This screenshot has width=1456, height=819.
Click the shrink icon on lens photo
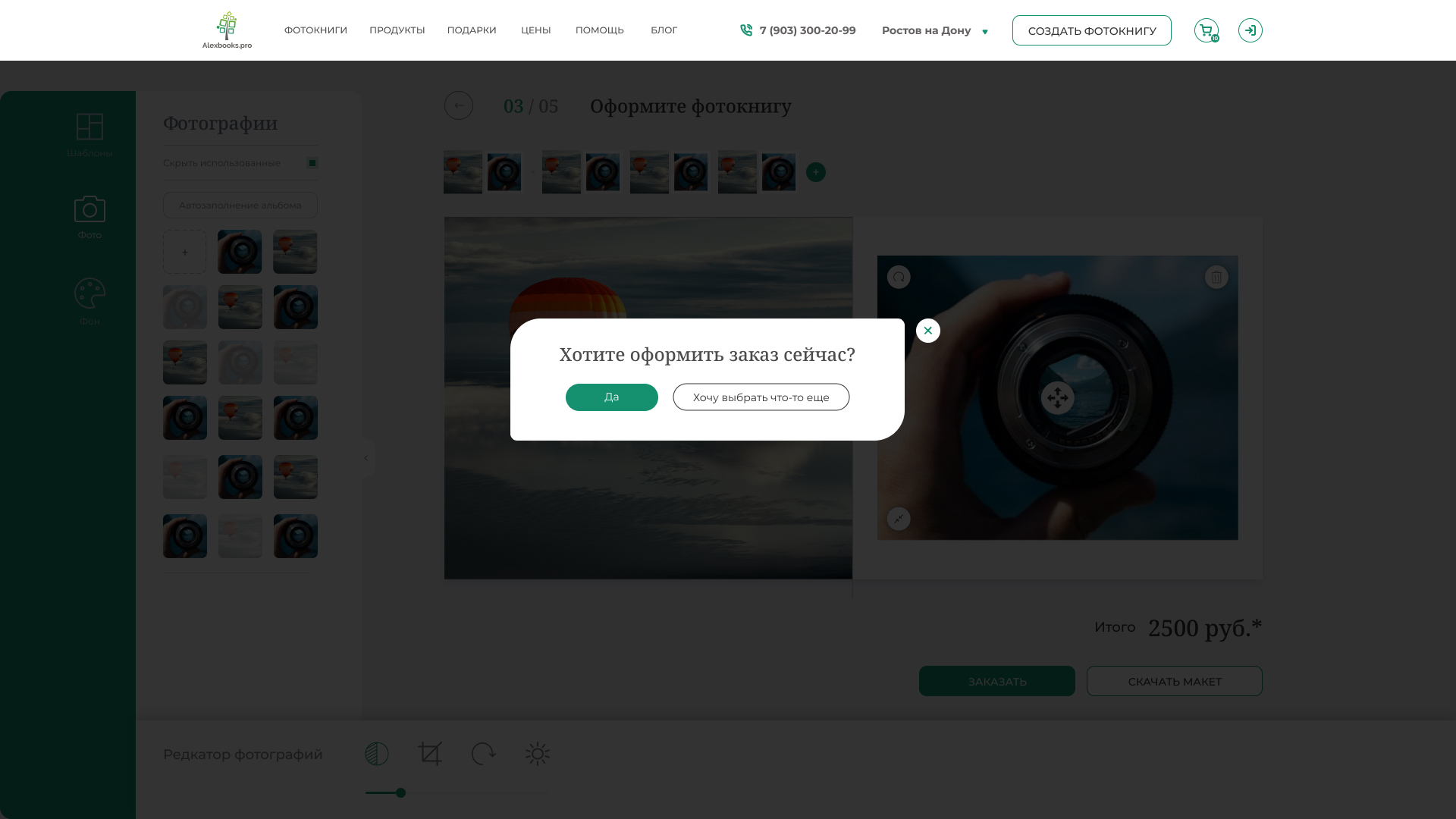(899, 519)
